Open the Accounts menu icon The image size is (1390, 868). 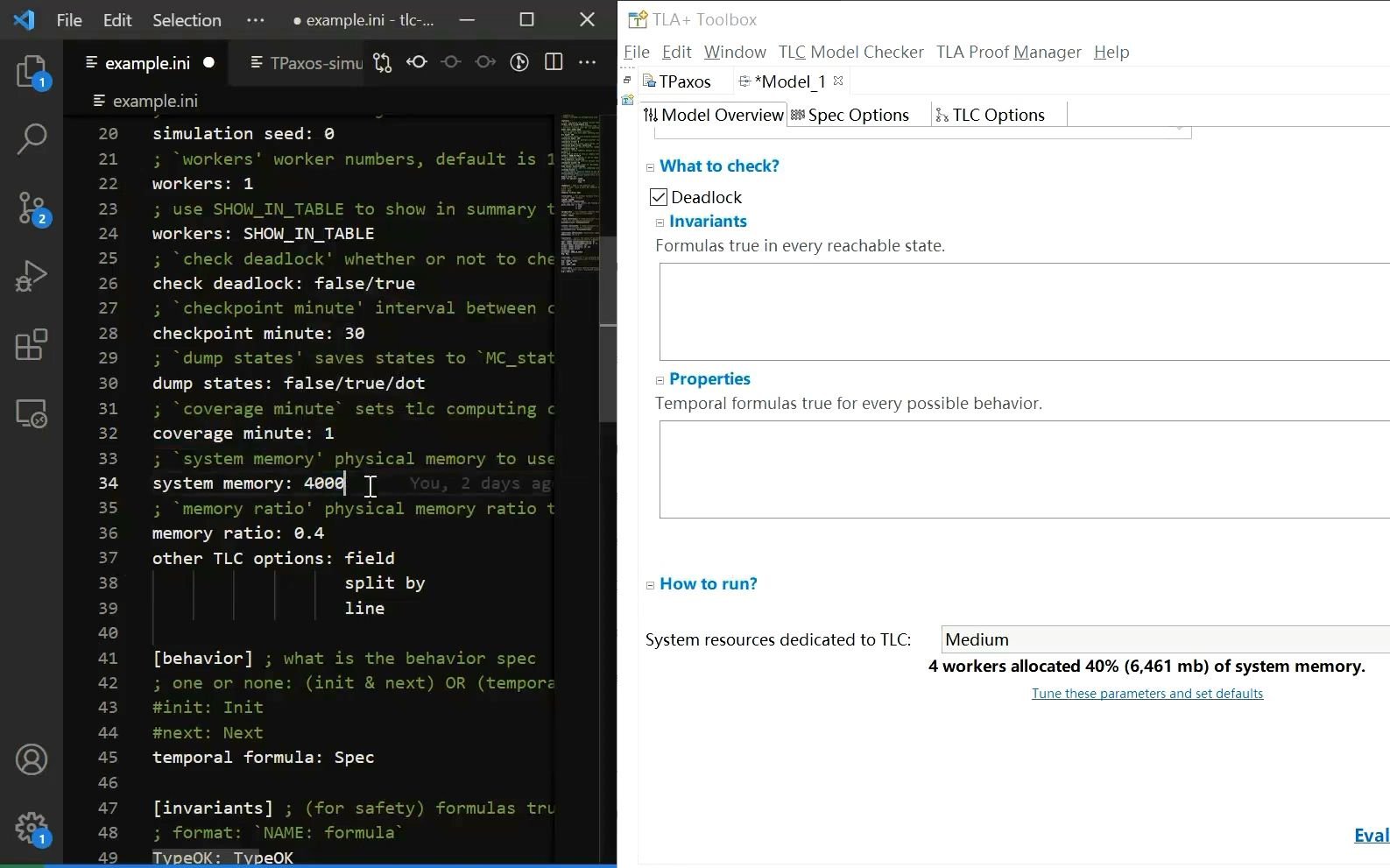click(x=32, y=759)
